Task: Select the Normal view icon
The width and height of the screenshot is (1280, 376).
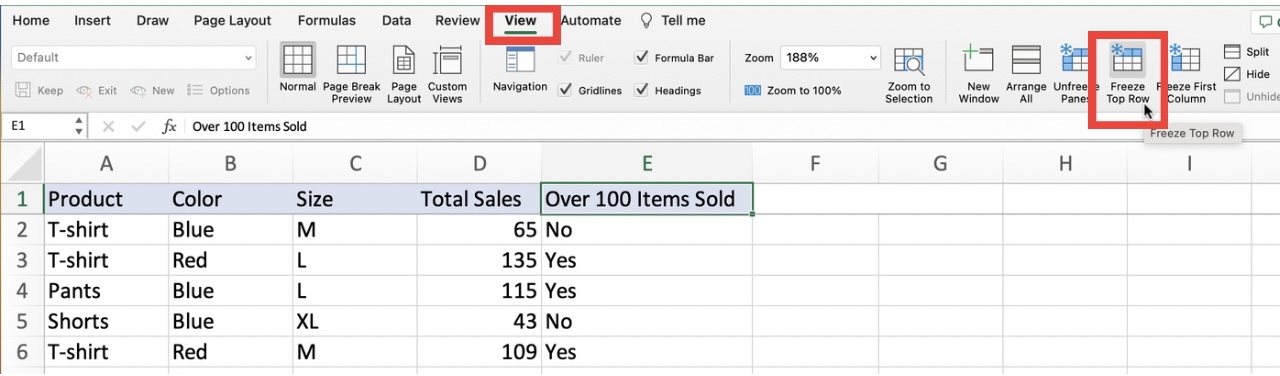Action: point(297,60)
